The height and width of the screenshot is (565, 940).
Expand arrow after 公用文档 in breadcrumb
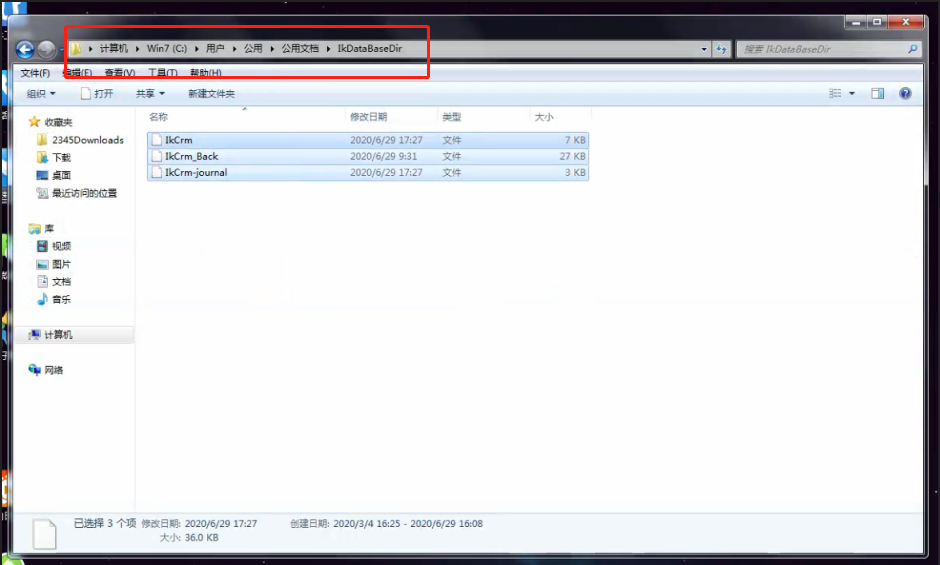(x=328, y=49)
